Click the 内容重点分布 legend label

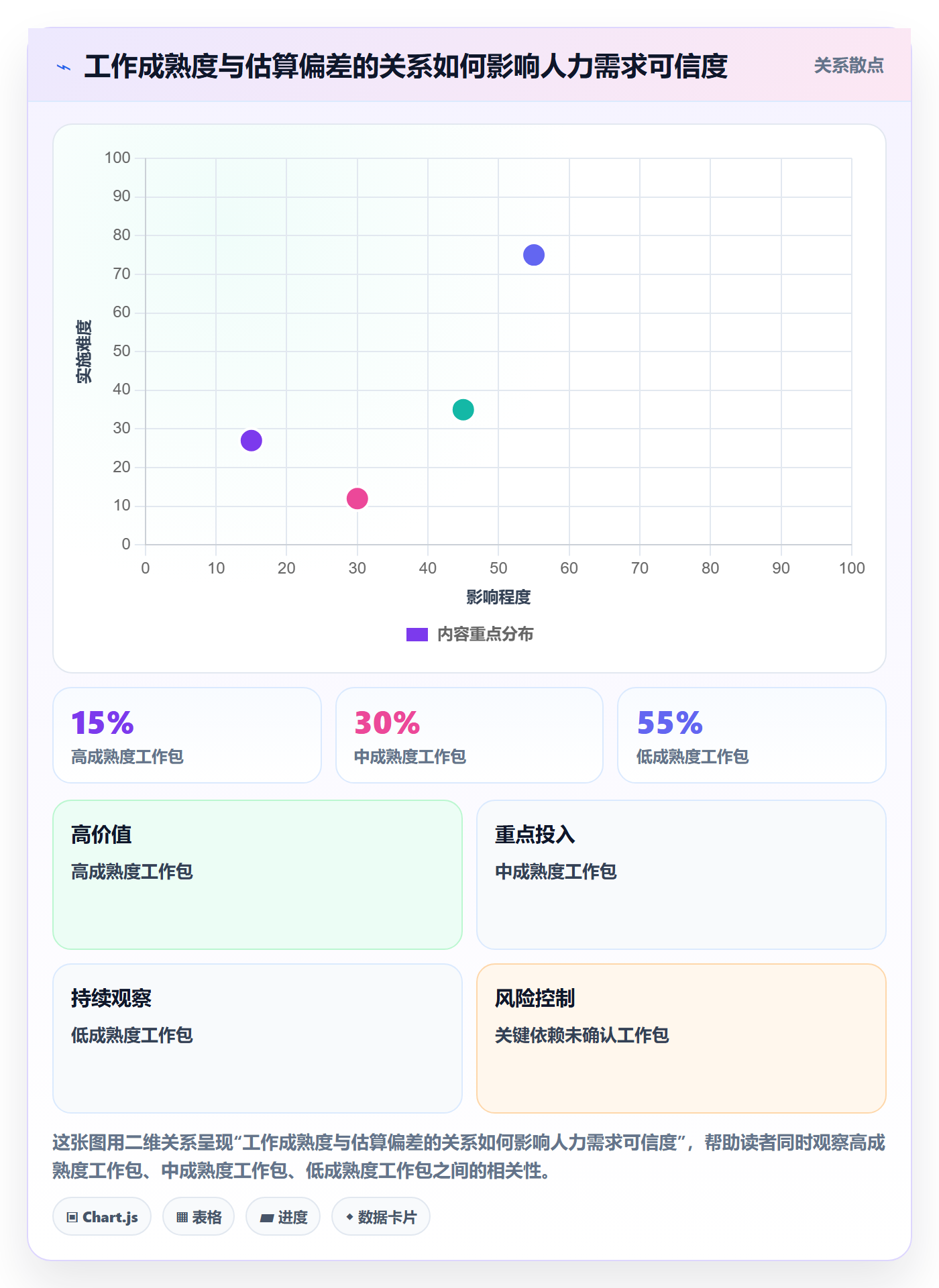tap(485, 635)
